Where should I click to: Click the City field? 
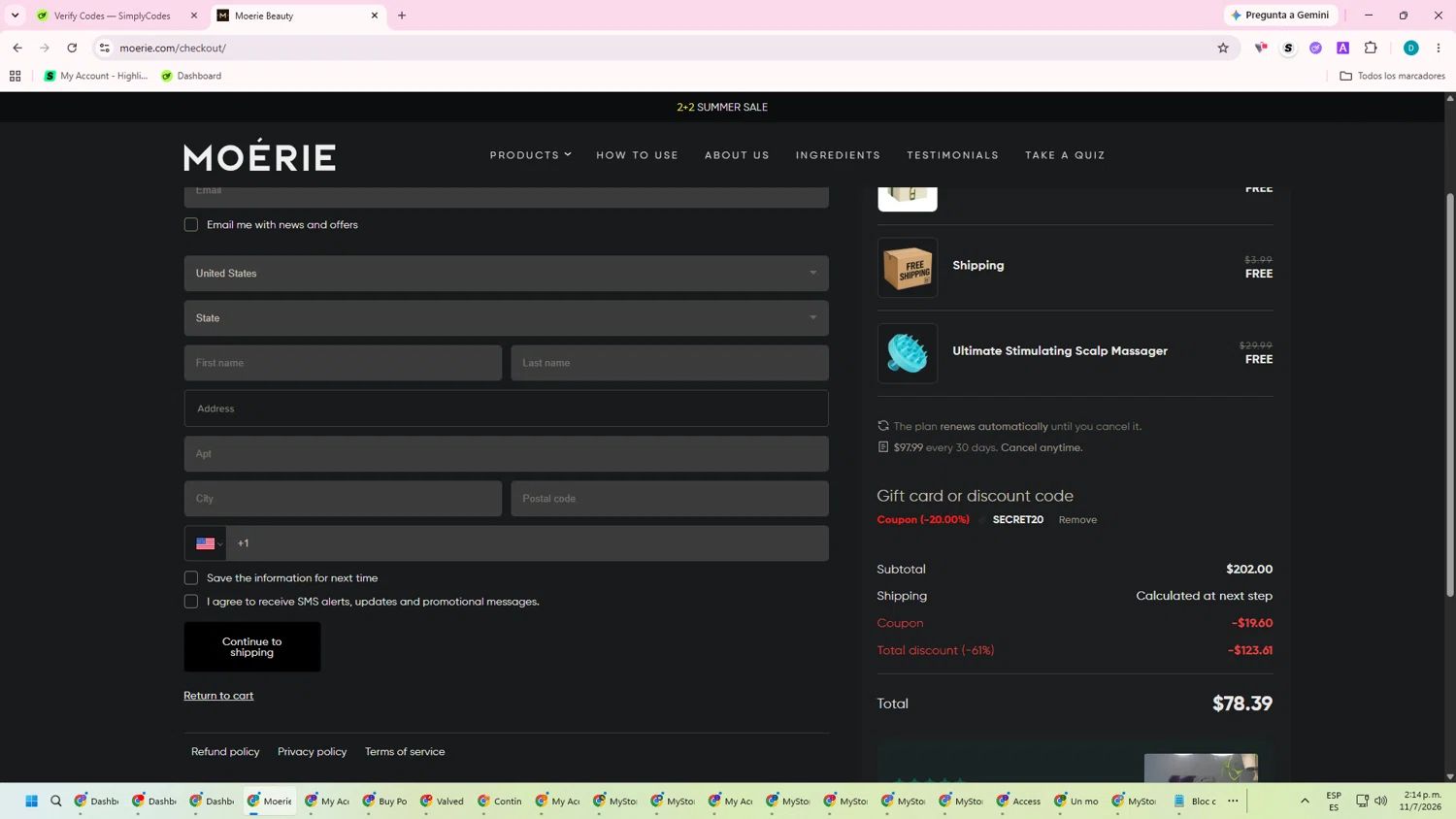click(x=343, y=499)
